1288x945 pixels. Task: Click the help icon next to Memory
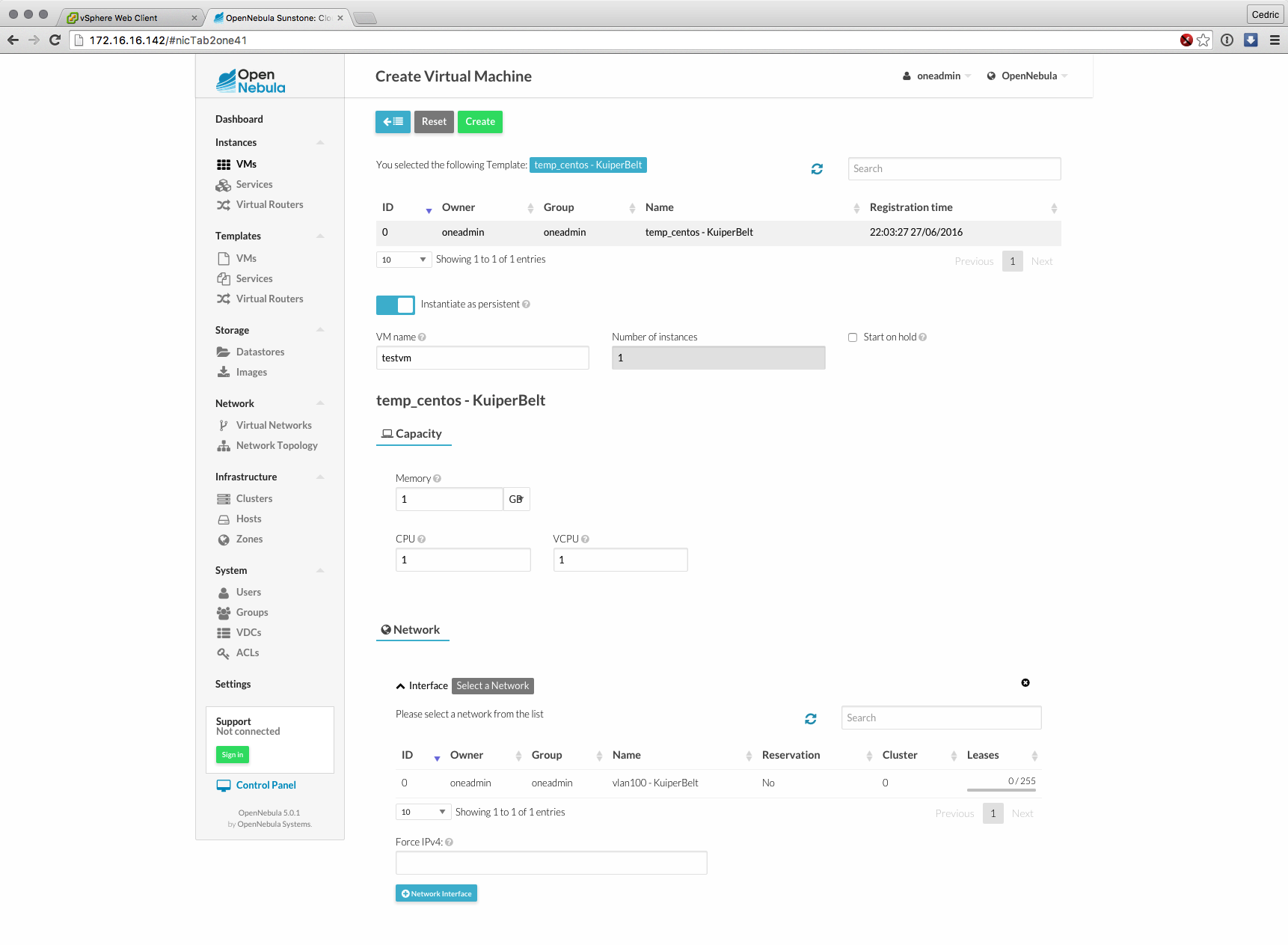(x=438, y=479)
